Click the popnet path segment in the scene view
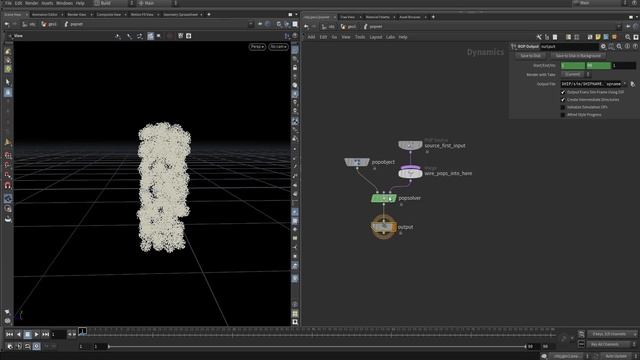Screen dimensions: 640x360 tap(73, 24)
